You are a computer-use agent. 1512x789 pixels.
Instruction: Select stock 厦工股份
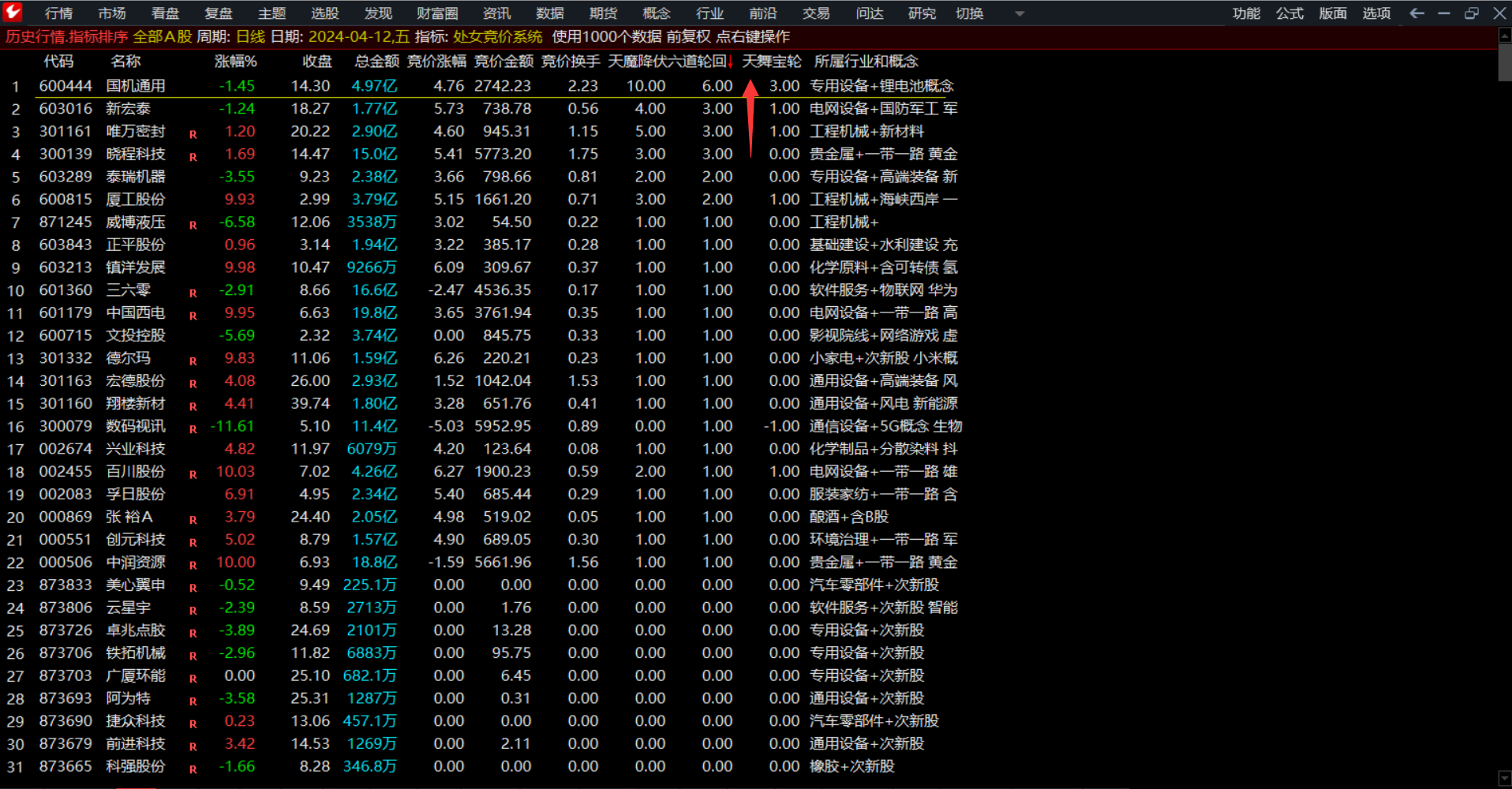[x=136, y=200]
